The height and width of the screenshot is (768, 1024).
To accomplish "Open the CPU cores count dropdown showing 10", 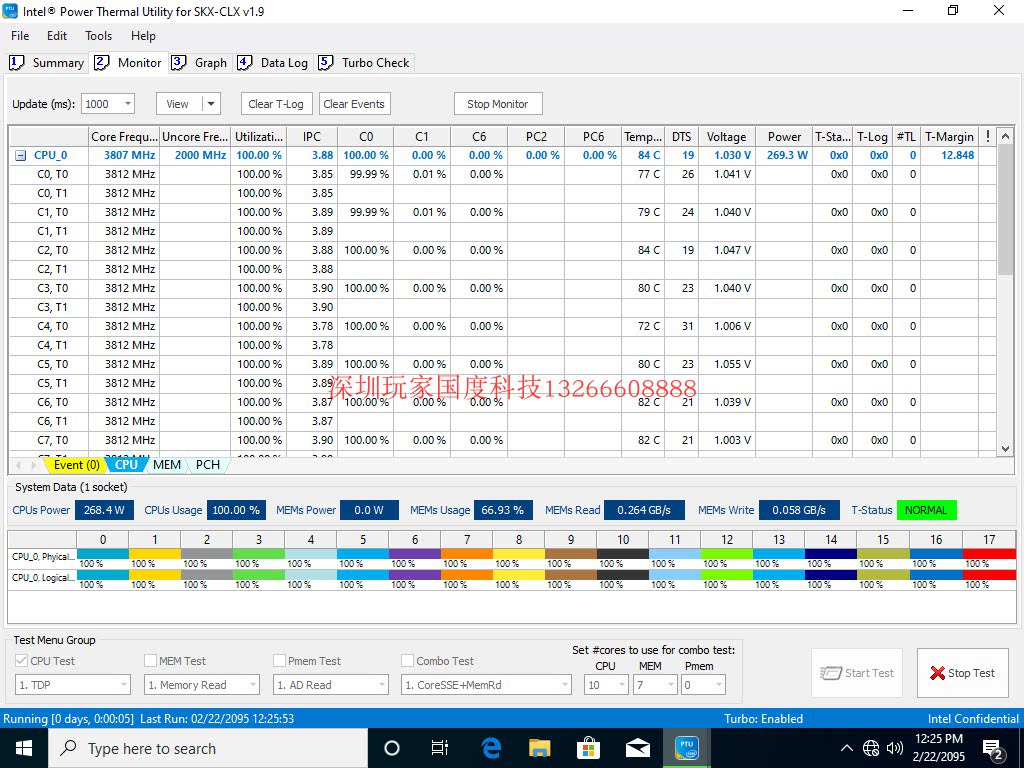I will (x=606, y=684).
